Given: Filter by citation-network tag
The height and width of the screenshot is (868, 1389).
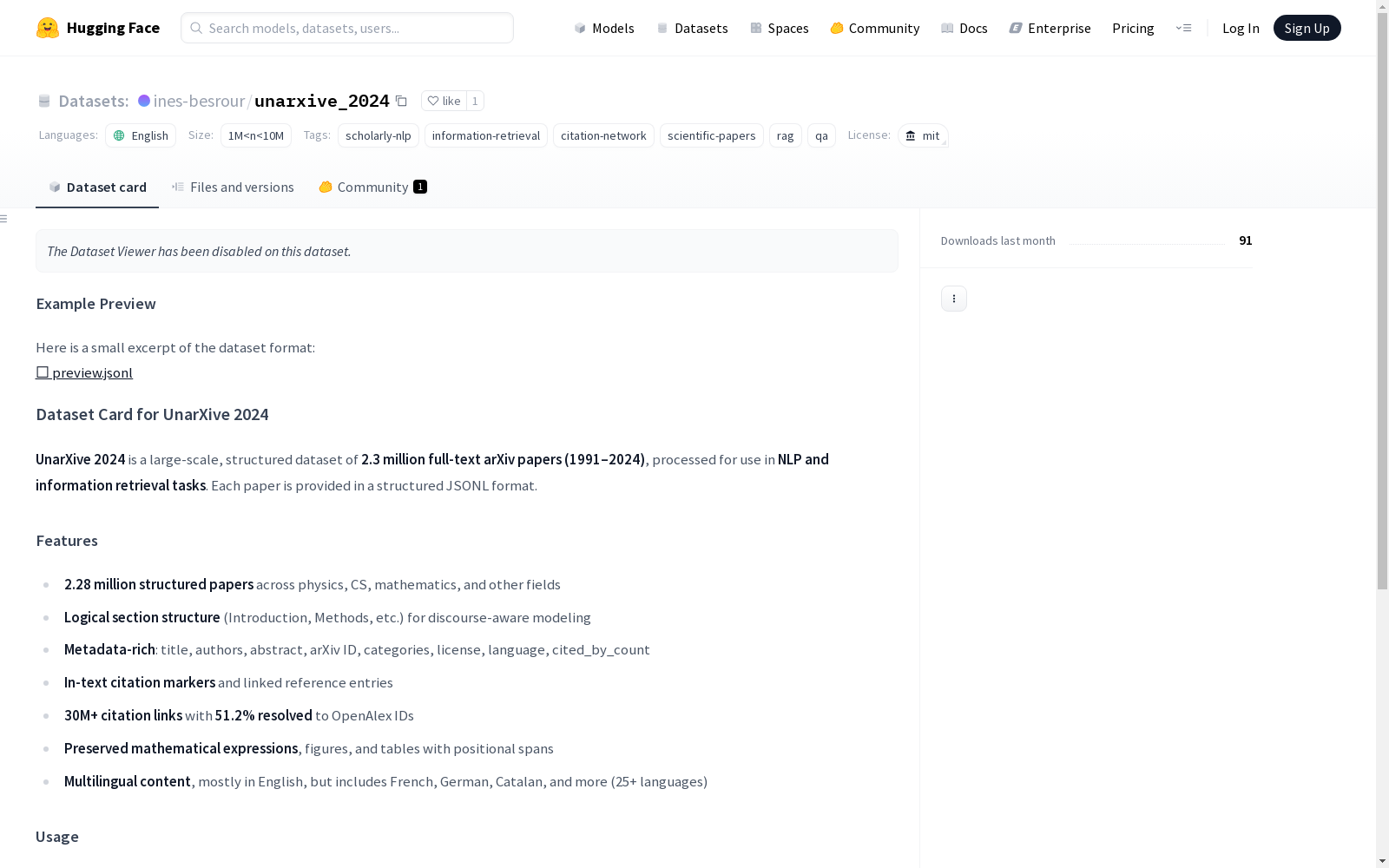Looking at the screenshot, I should [603, 135].
